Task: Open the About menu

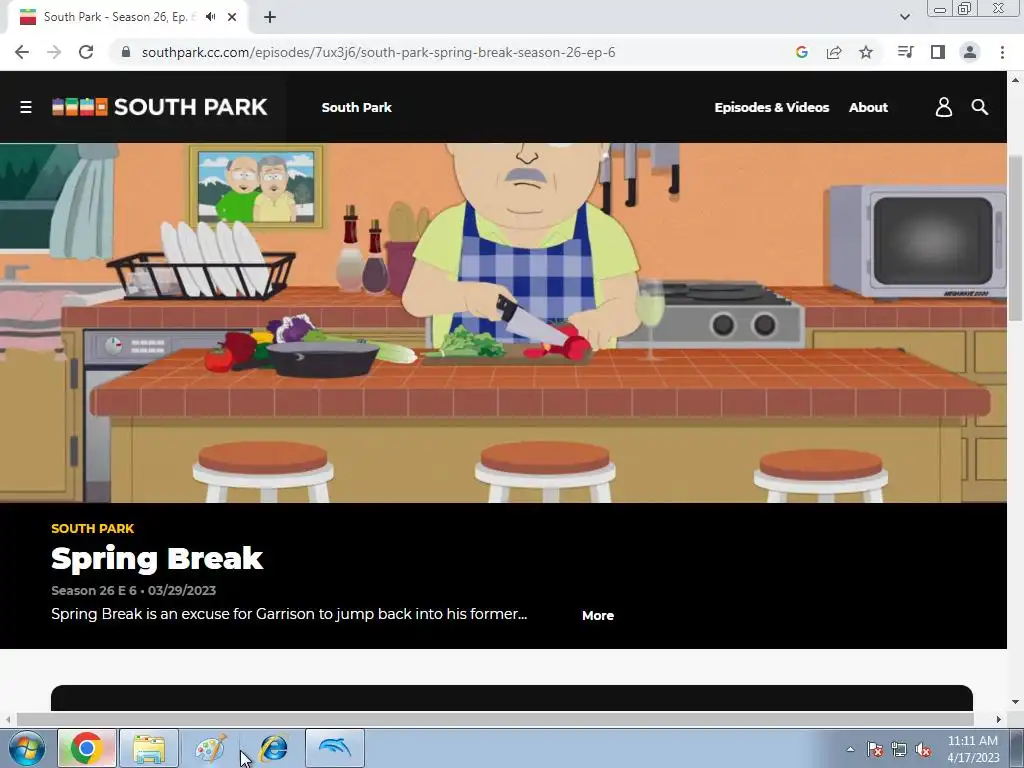Action: tap(868, 107)
